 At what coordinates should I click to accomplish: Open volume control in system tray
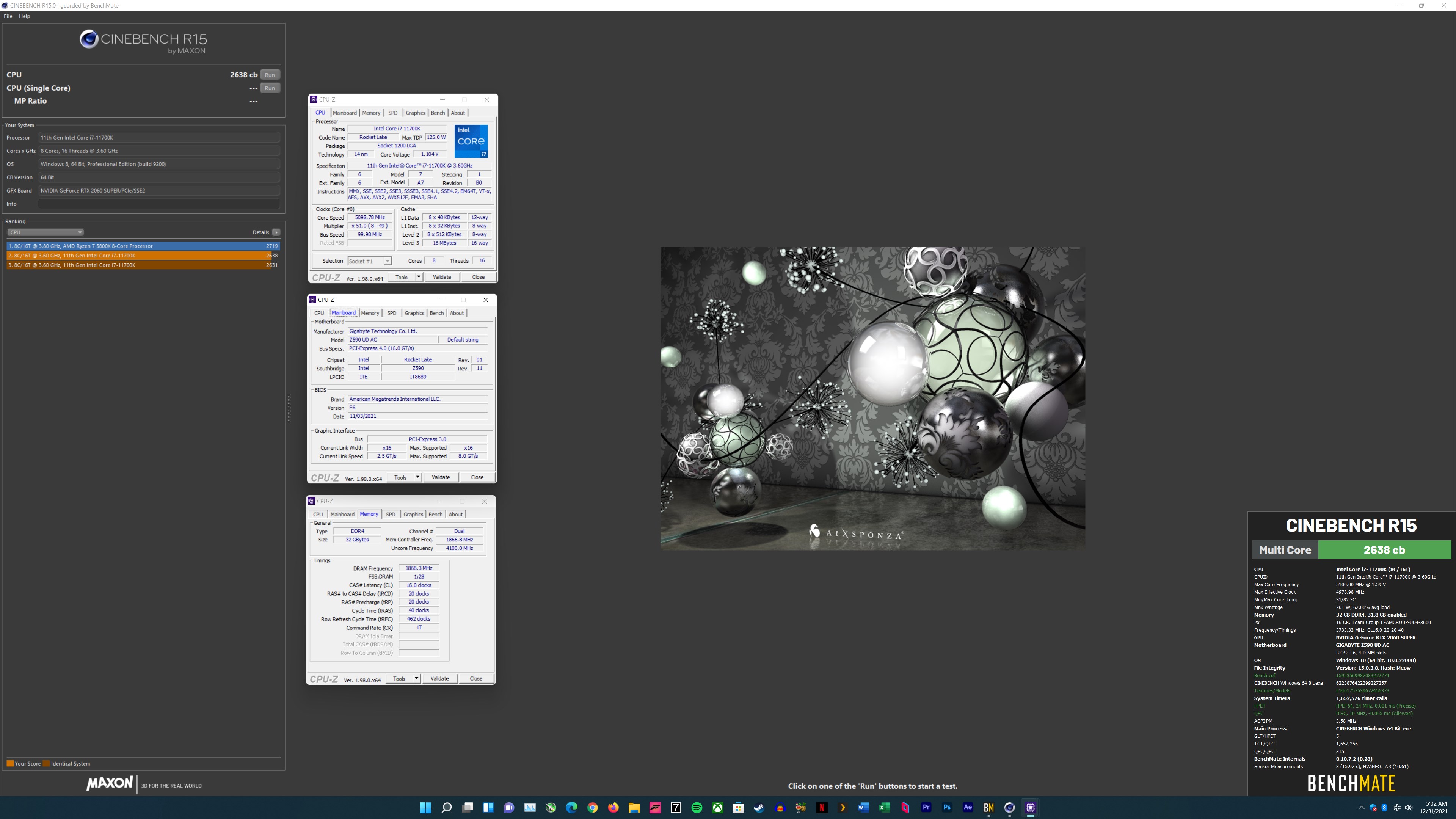click(x=1409, y=808)
